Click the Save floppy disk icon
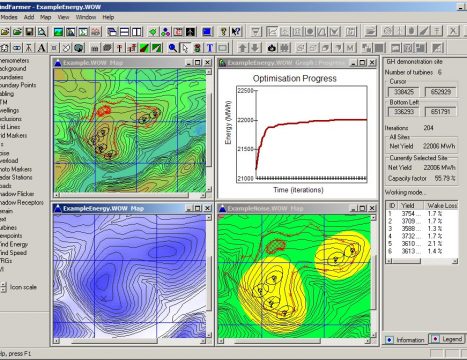 [29, 32]
